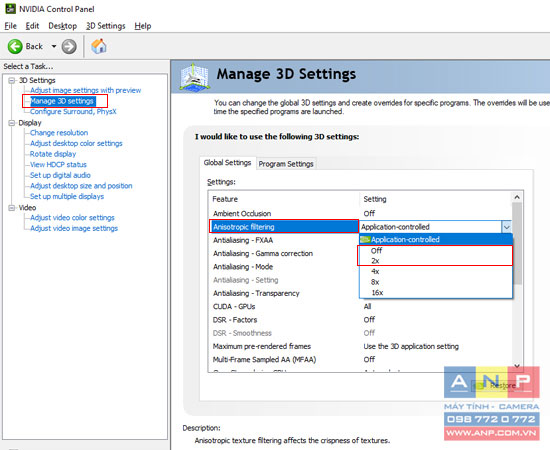This screenshot has width=550, height=450.
Task: Click the Setting column header
Action: pyautogui.click(x=435, y=199)
